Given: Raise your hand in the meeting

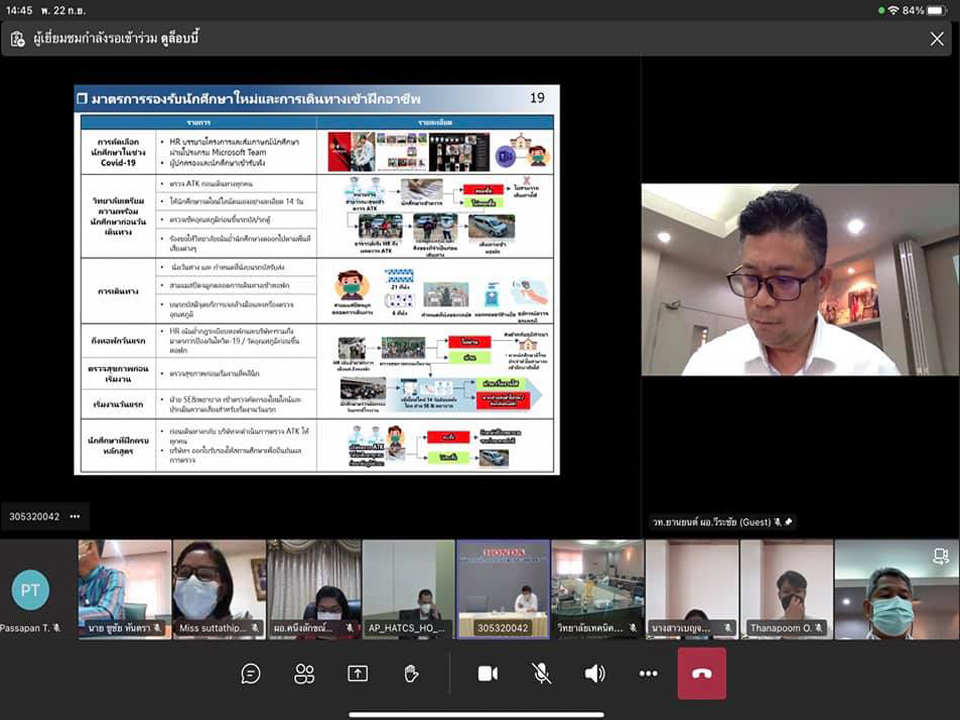Looking at the screenshot, I should pos(411,673).
